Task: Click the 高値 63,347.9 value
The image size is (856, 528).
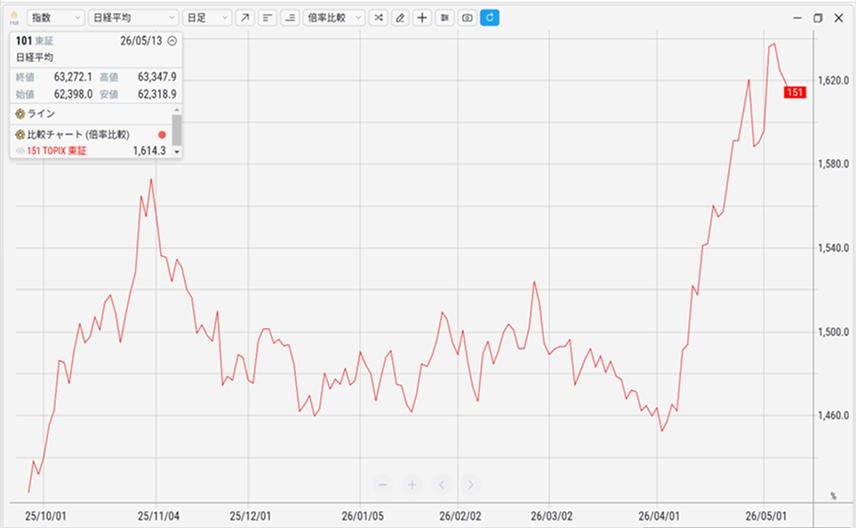Action: point(157,77)
